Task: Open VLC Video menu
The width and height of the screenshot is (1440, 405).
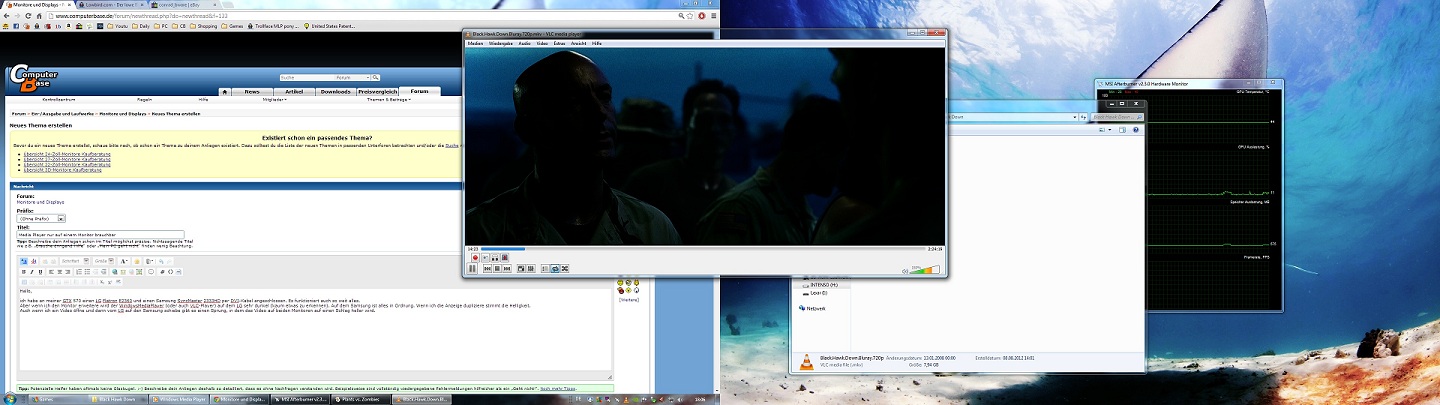Action: click(542, 44)
